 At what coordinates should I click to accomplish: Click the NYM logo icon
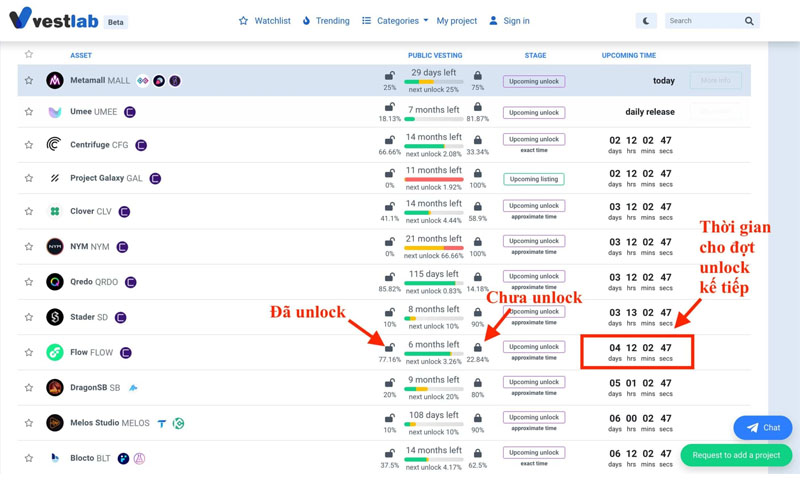point(55,246)
